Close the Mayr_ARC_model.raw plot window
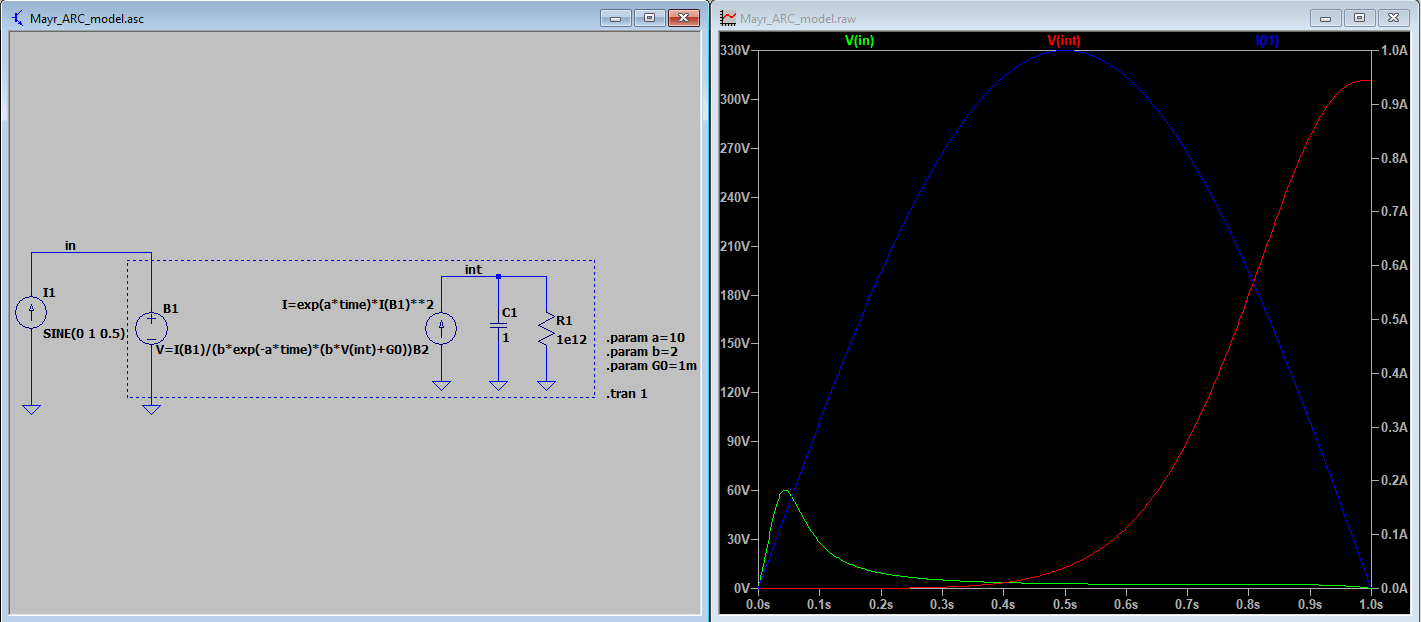 click(1392, 18)
